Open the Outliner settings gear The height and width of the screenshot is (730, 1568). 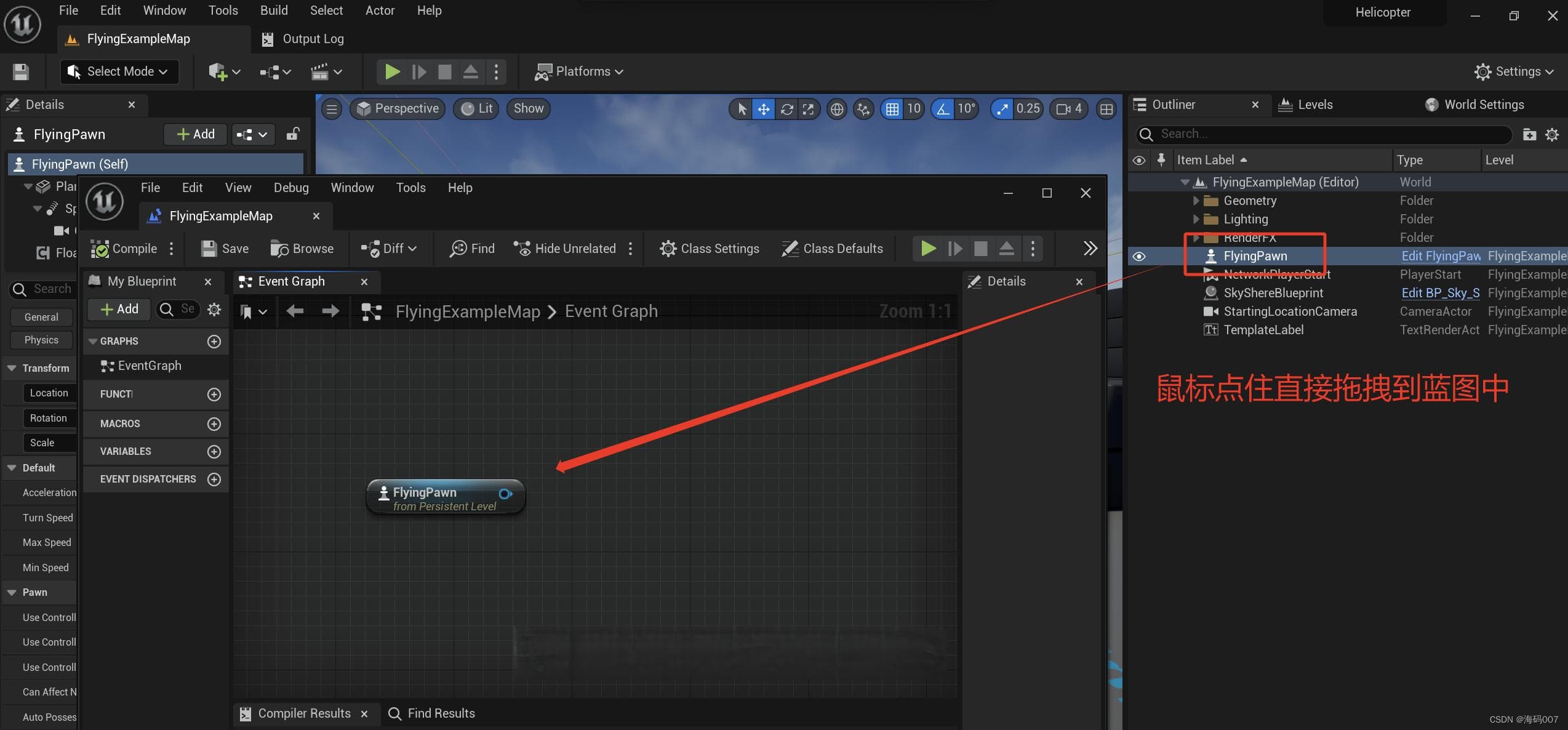[x=1552, y=134]
